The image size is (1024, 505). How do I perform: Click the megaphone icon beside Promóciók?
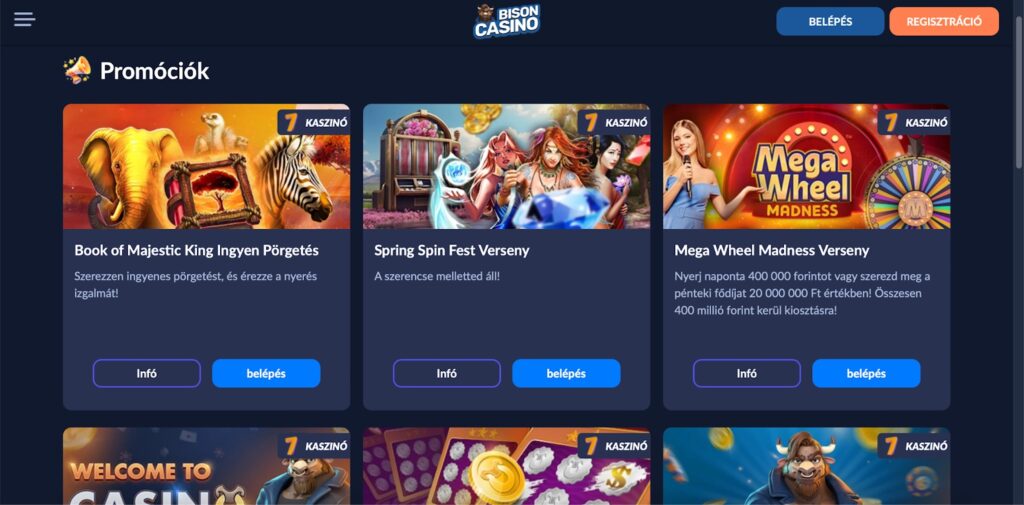78,70
